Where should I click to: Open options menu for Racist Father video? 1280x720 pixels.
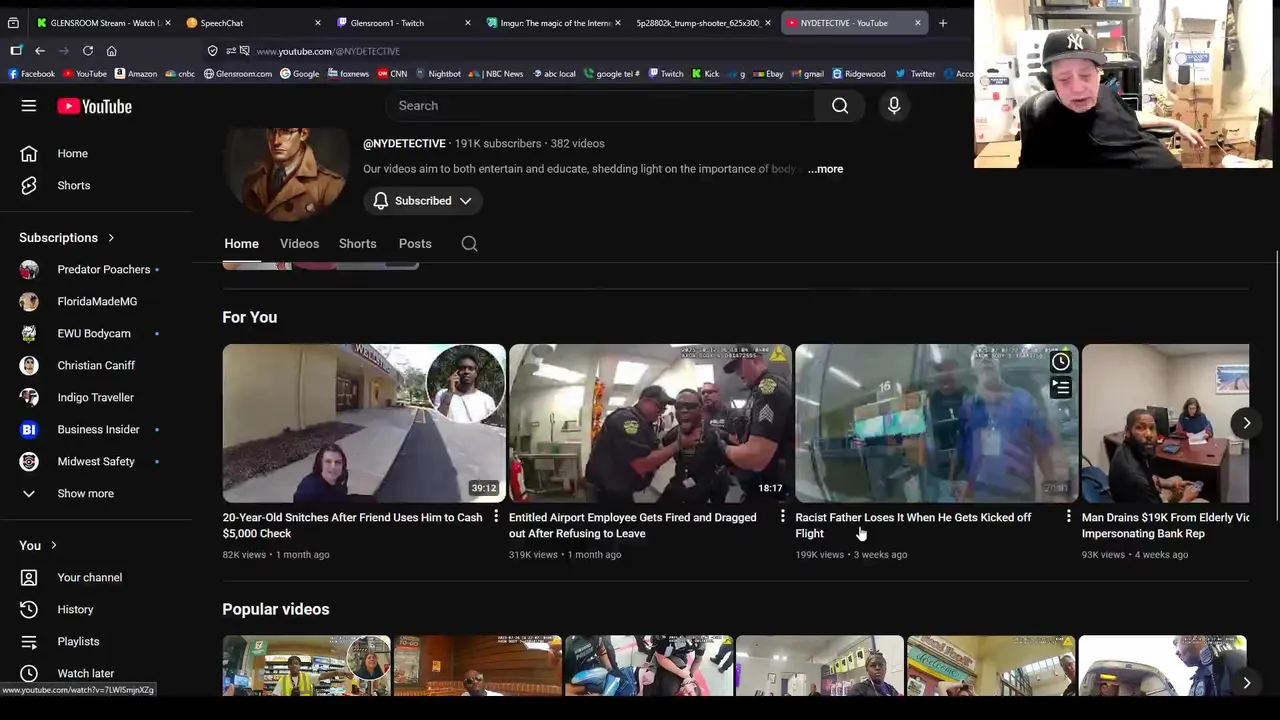tap(1068, 517)
